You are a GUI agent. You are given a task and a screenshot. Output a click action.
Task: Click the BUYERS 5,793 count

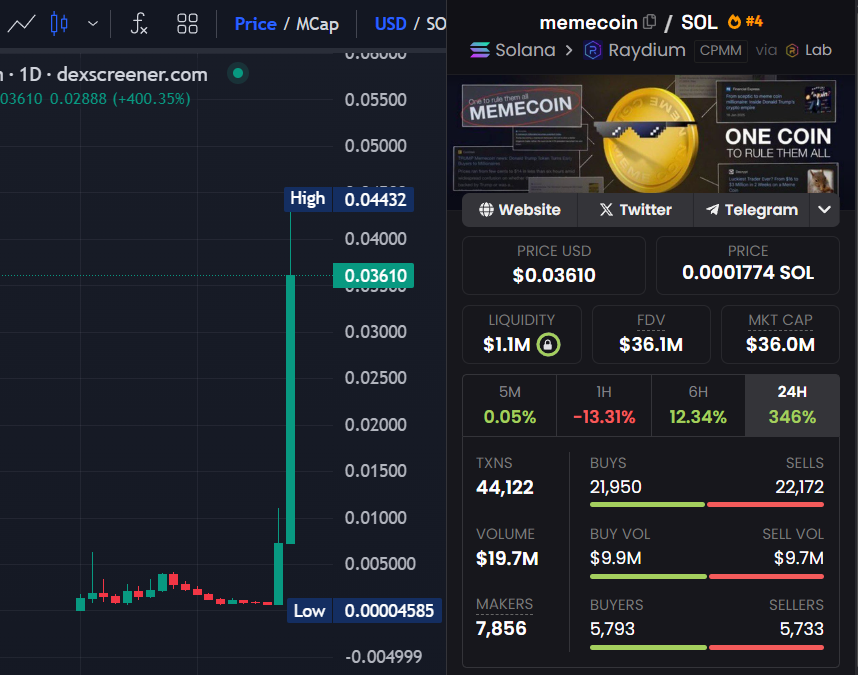click(x=612, y=629)
